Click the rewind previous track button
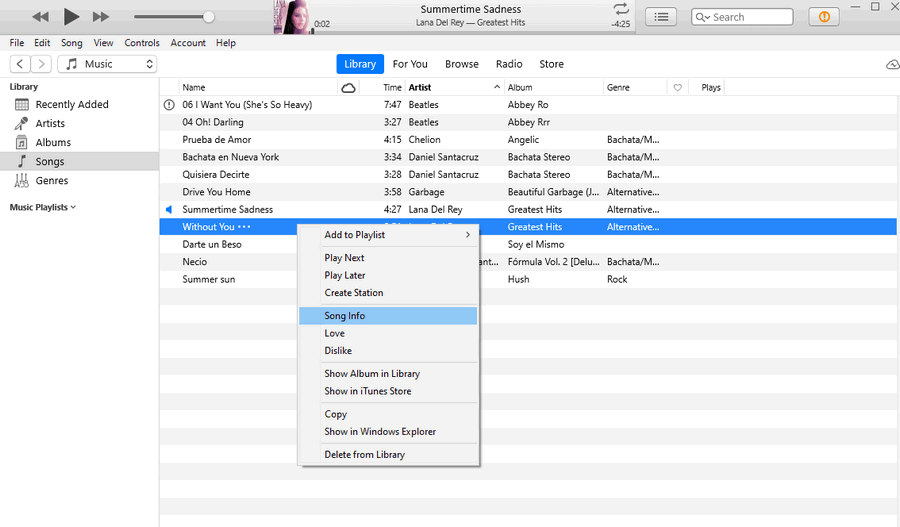 [40, 17]
